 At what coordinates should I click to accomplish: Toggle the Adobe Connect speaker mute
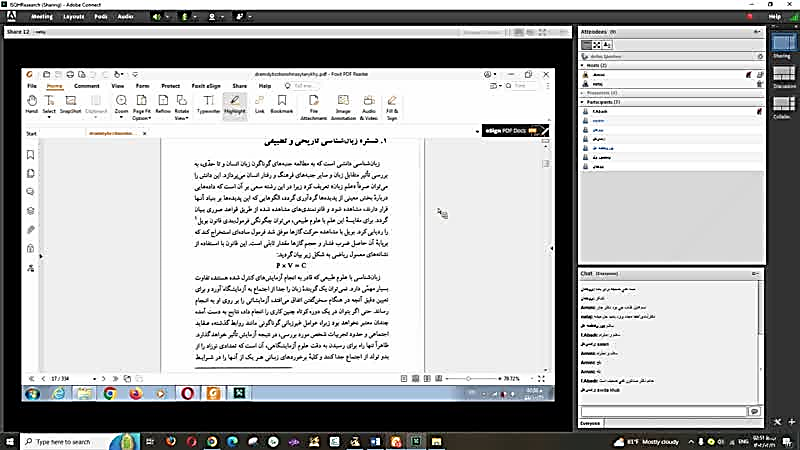pos(157,16)
